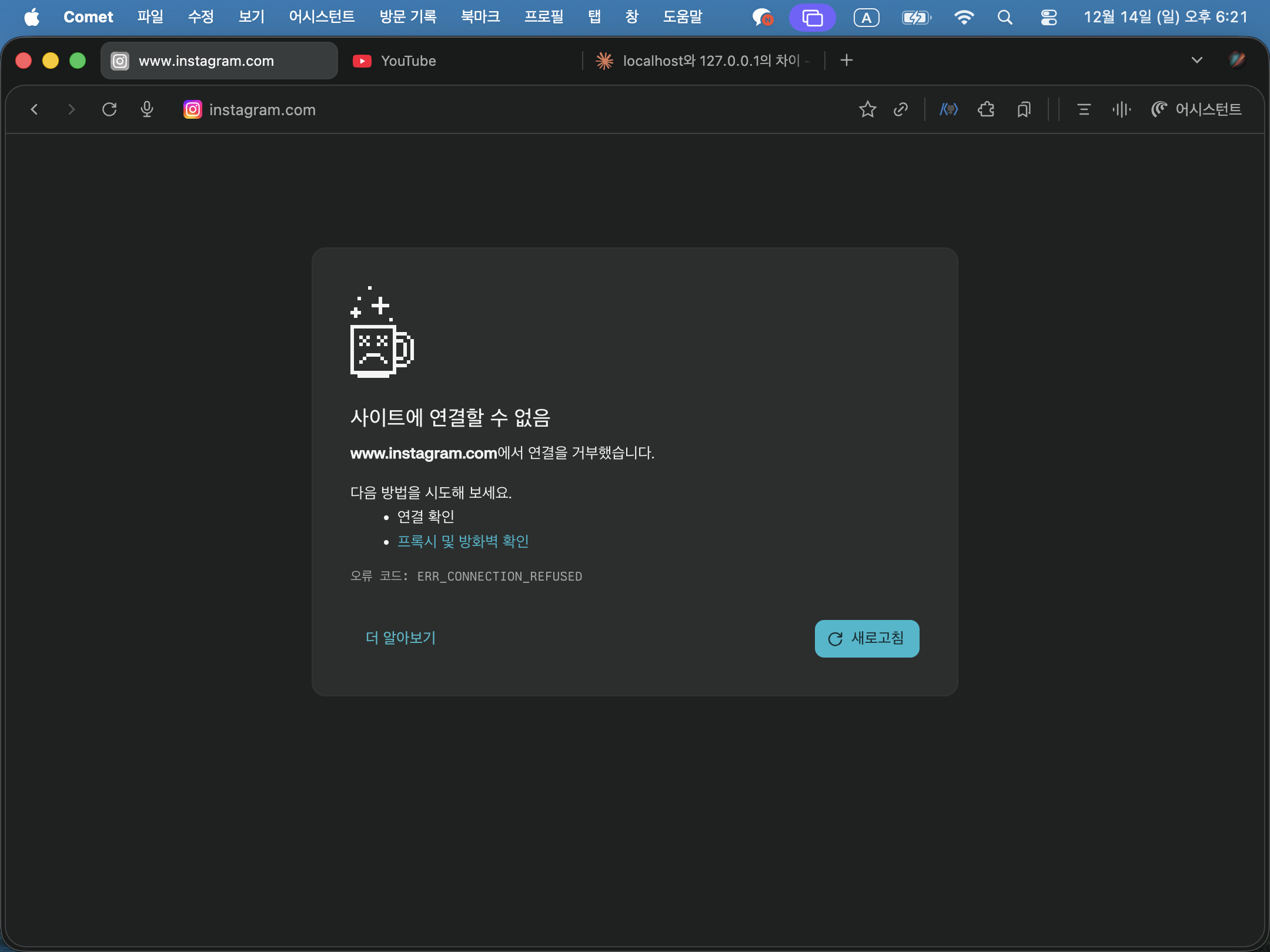
Task: Open the 프록시 및 방화벽 확인 link
Action: click(x=463, y=541)
